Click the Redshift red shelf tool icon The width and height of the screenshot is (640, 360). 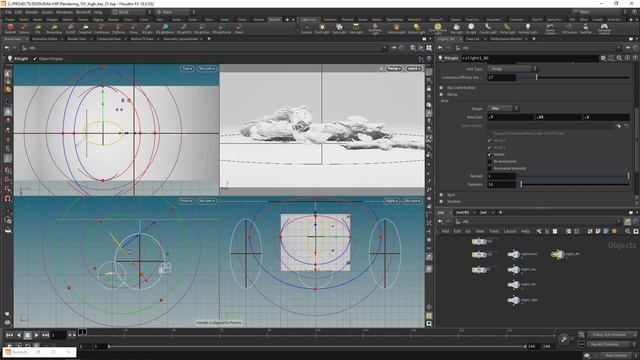coord(10,29)
